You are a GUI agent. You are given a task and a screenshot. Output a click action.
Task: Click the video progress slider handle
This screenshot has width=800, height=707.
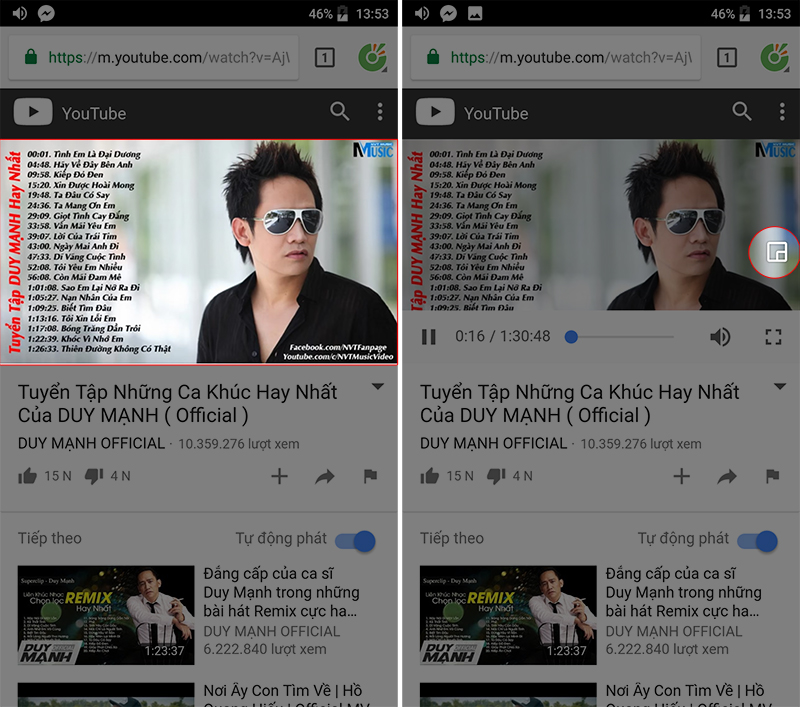(571, 337)
